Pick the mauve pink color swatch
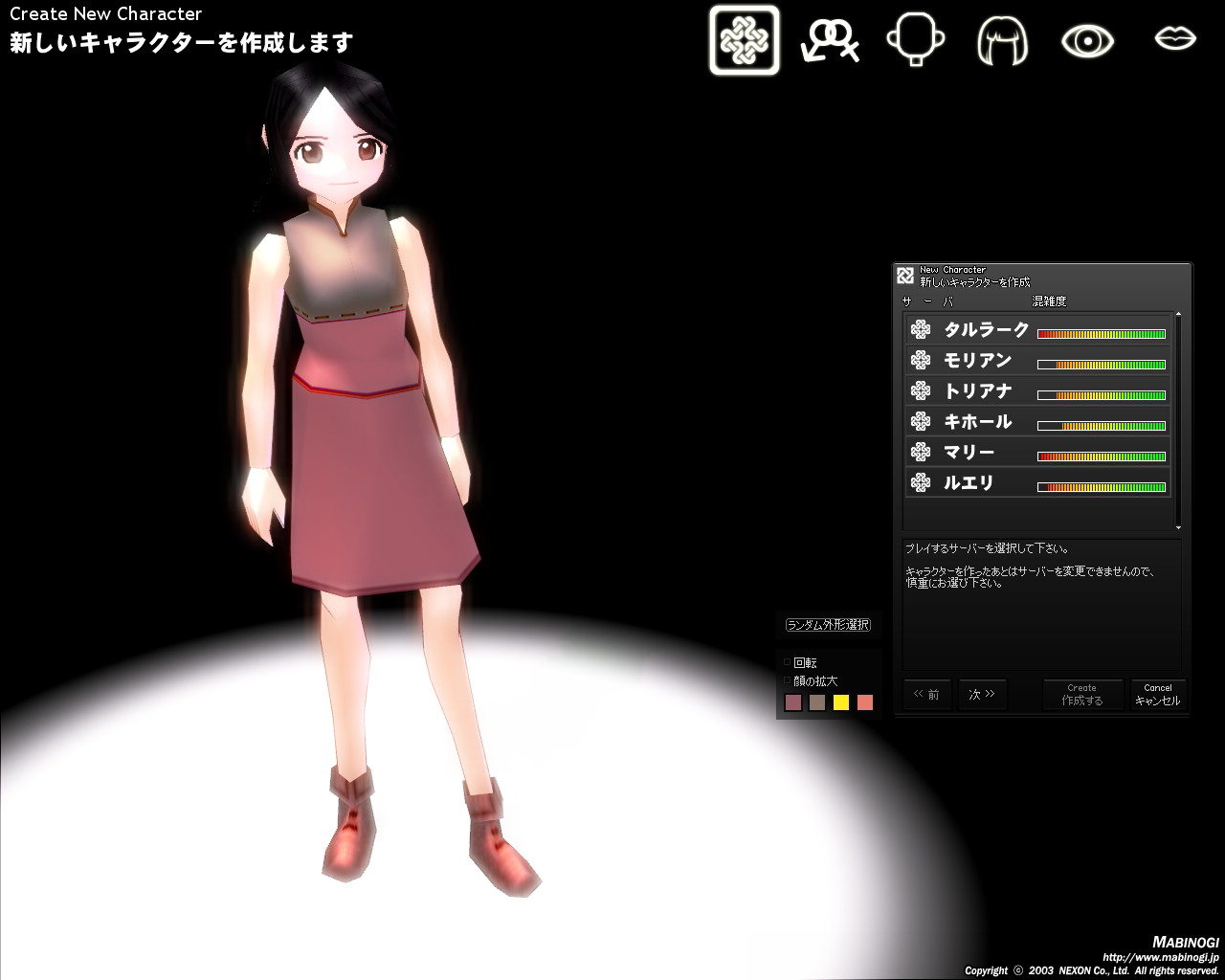Image resolution: width=1225 pixels, height=980 pixels. (792, 702)
